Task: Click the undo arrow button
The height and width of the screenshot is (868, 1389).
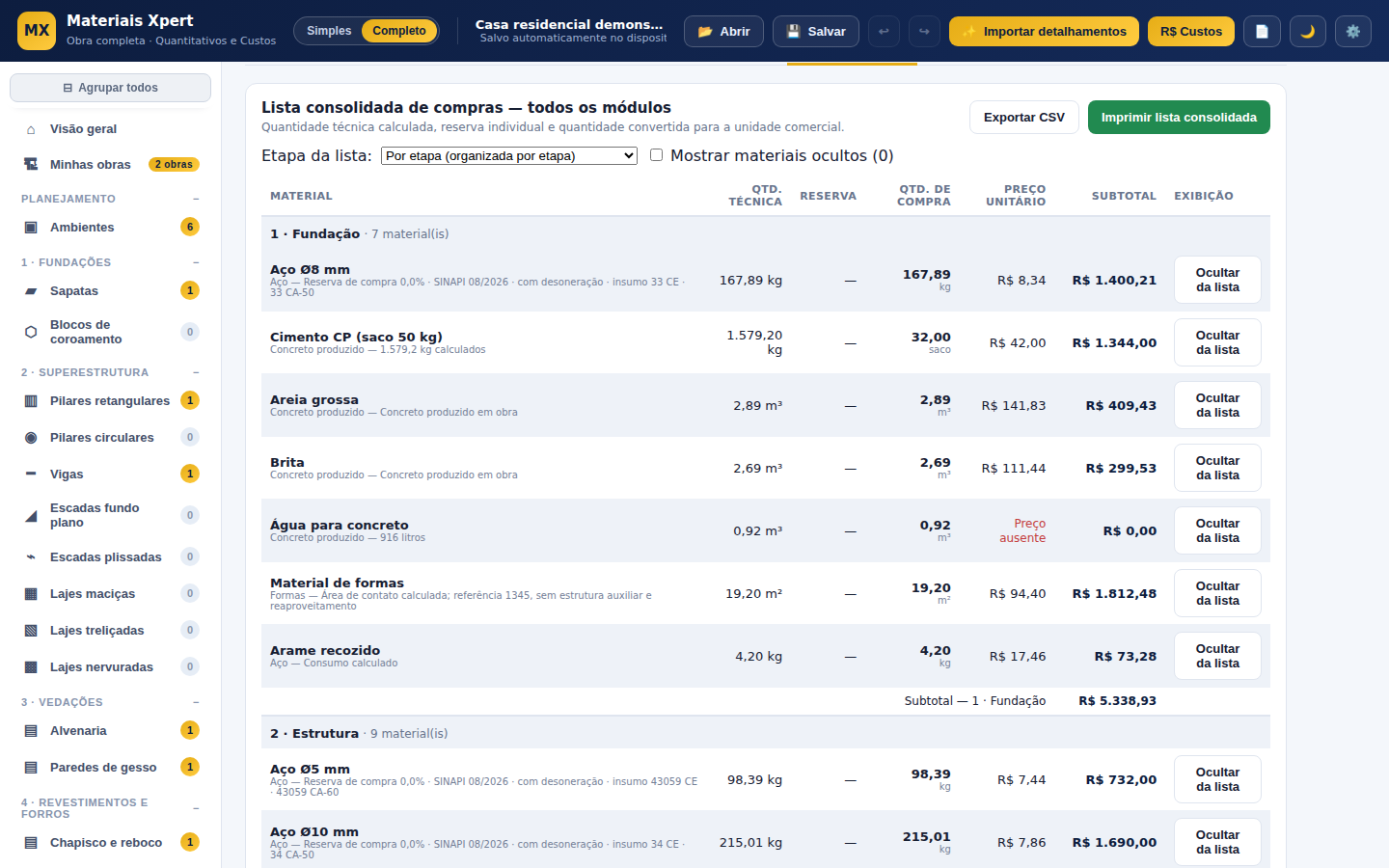Action: tap(884, 32)
